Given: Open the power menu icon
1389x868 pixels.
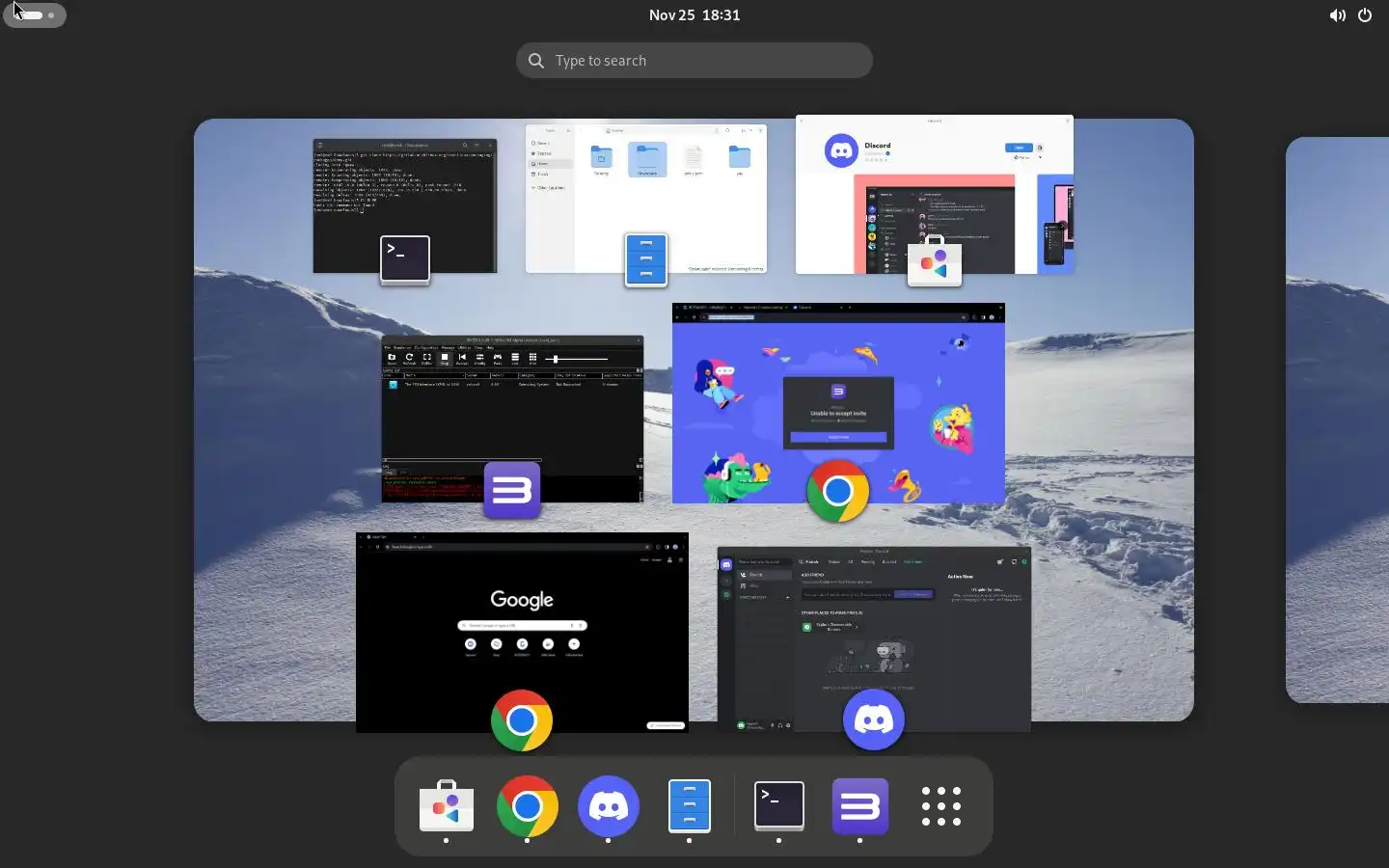Looking at the screenshot, I should click(1365, 15).
